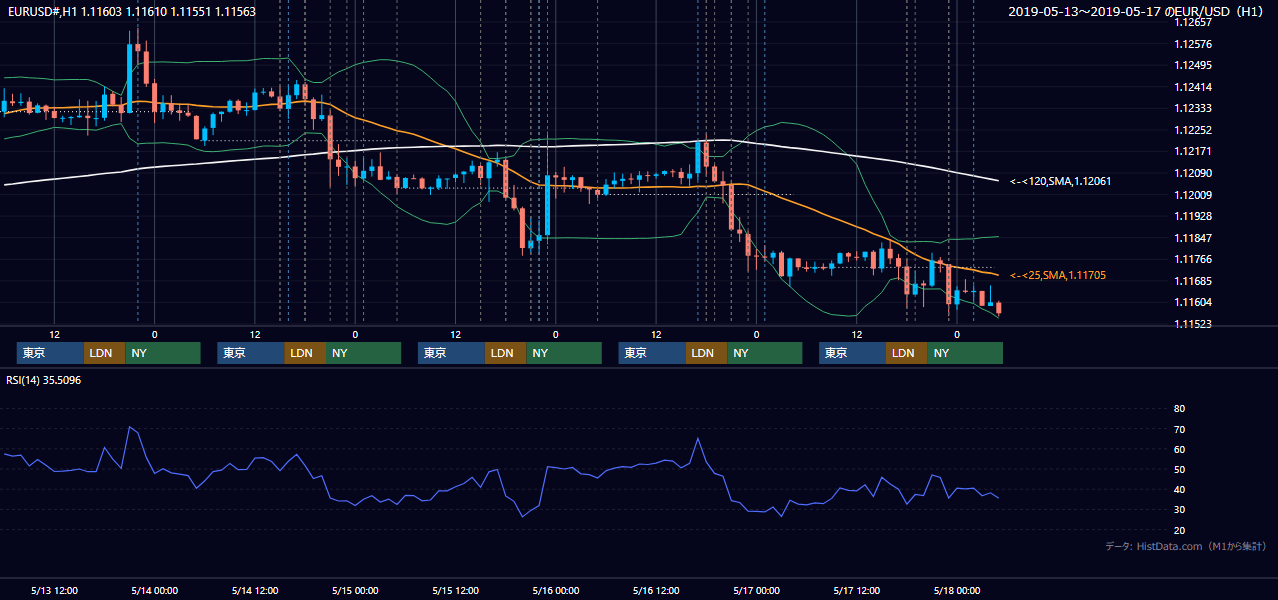Click the 5/13 12:00 time axis label
This screenshot has height=600, width=1278.
coord(55,590)
